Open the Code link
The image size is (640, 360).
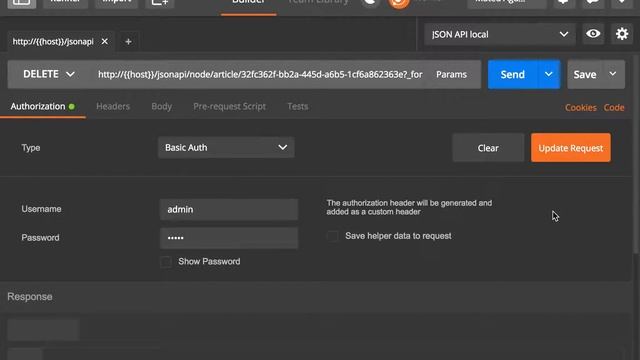pyautogui.click(x=614, y=107)
